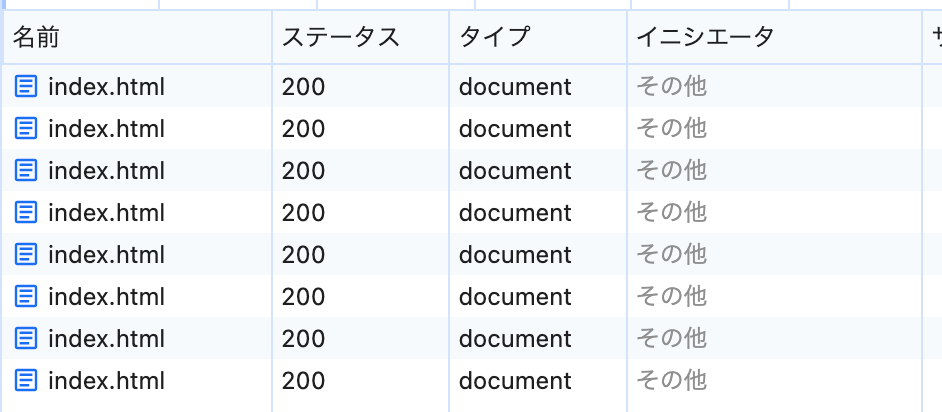Sort requests by the 名前 column header
This screenshot has width=942, height=412.
pos(36,38)
